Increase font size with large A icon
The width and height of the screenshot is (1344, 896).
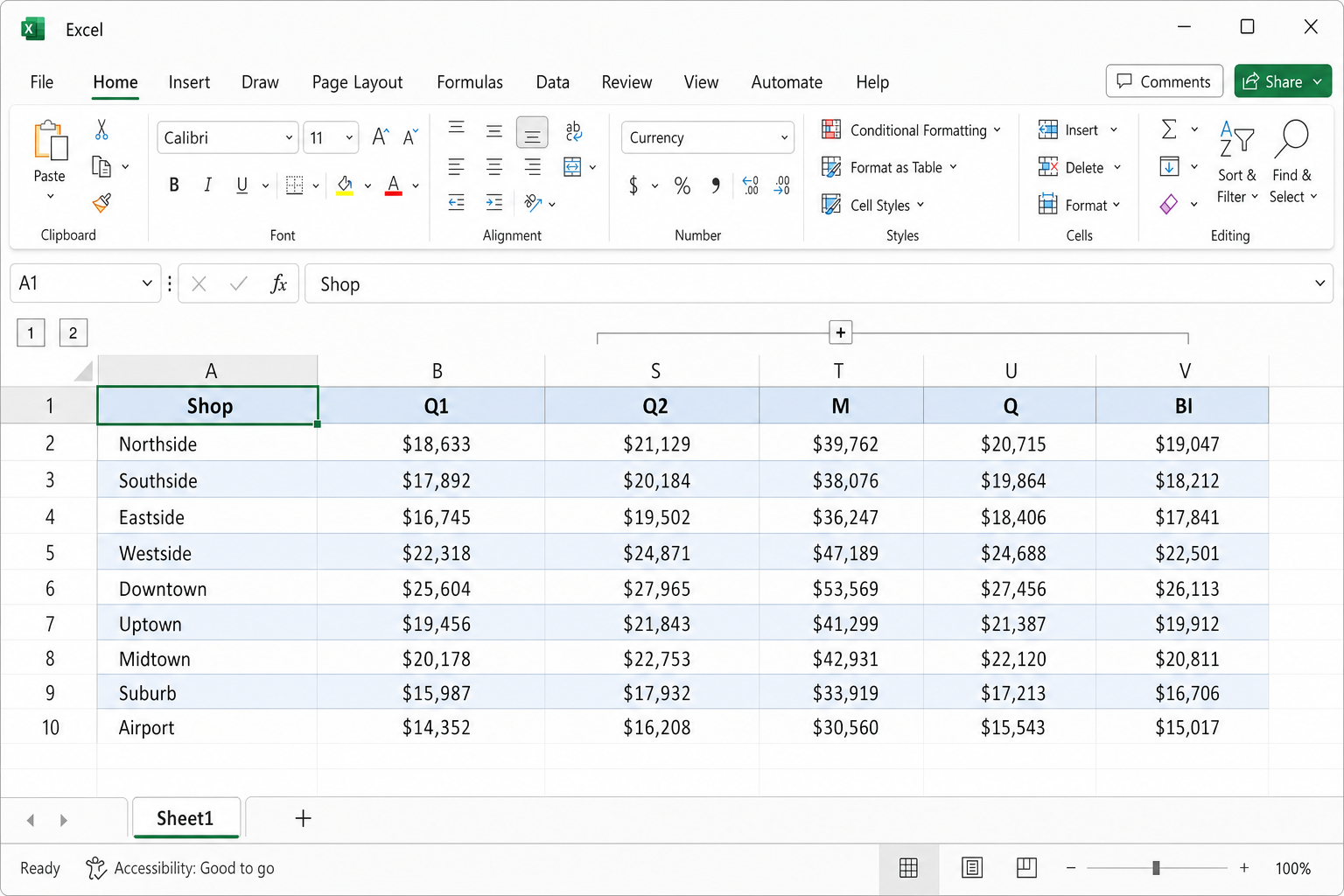pyautogui.click(x=380, y=136)
